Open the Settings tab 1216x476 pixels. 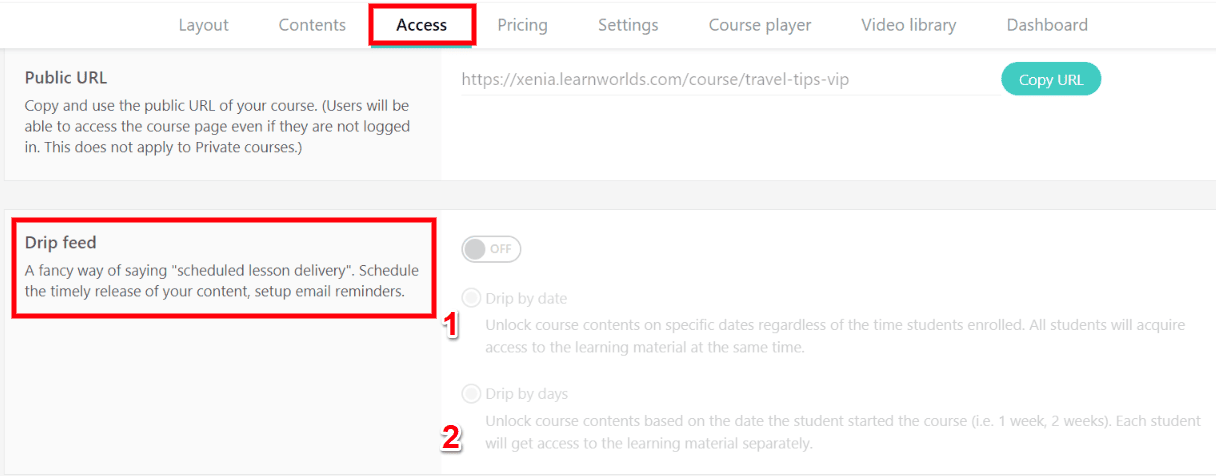point(628,25)
